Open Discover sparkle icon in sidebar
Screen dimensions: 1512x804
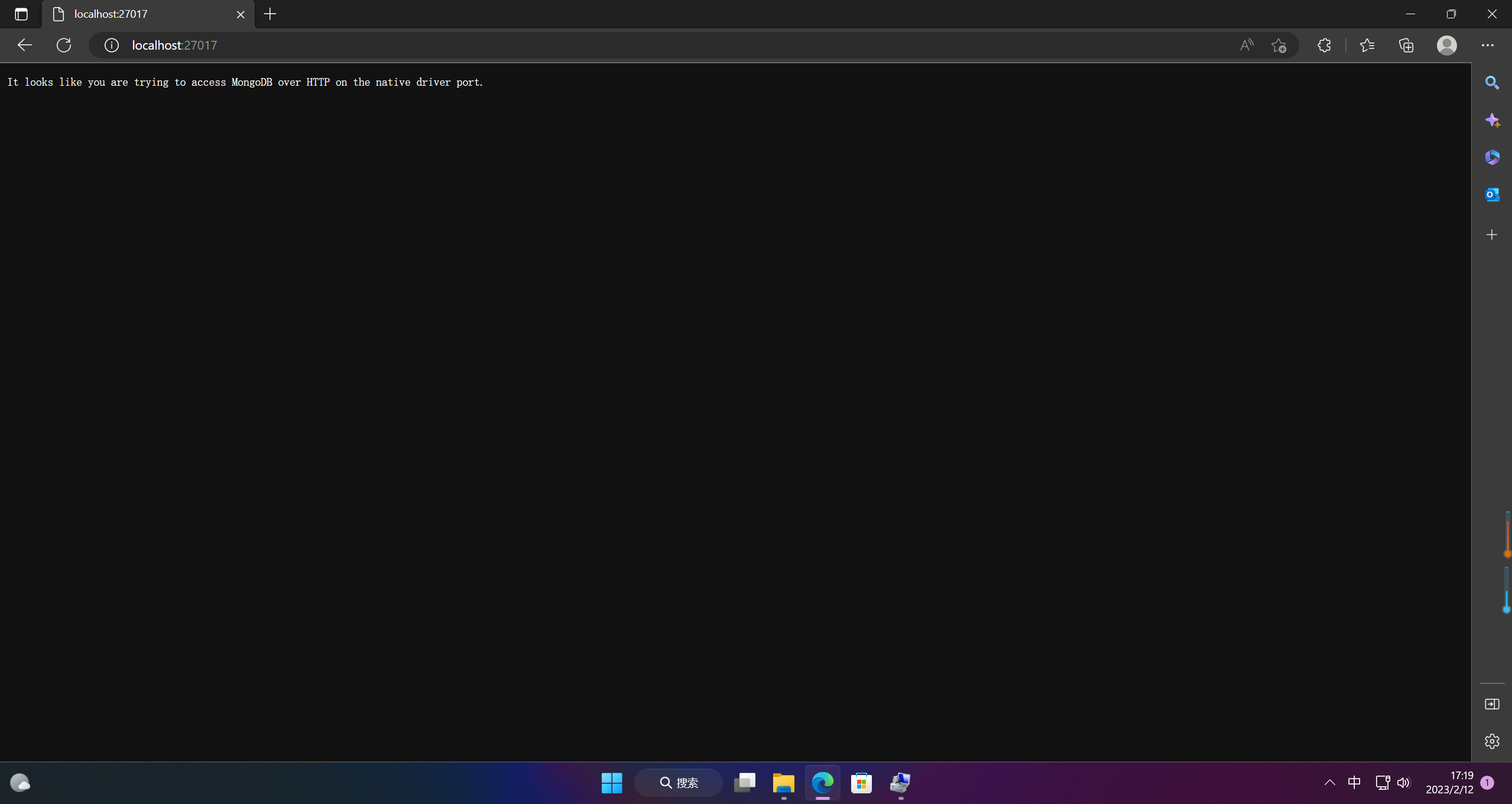(1492, 120)
